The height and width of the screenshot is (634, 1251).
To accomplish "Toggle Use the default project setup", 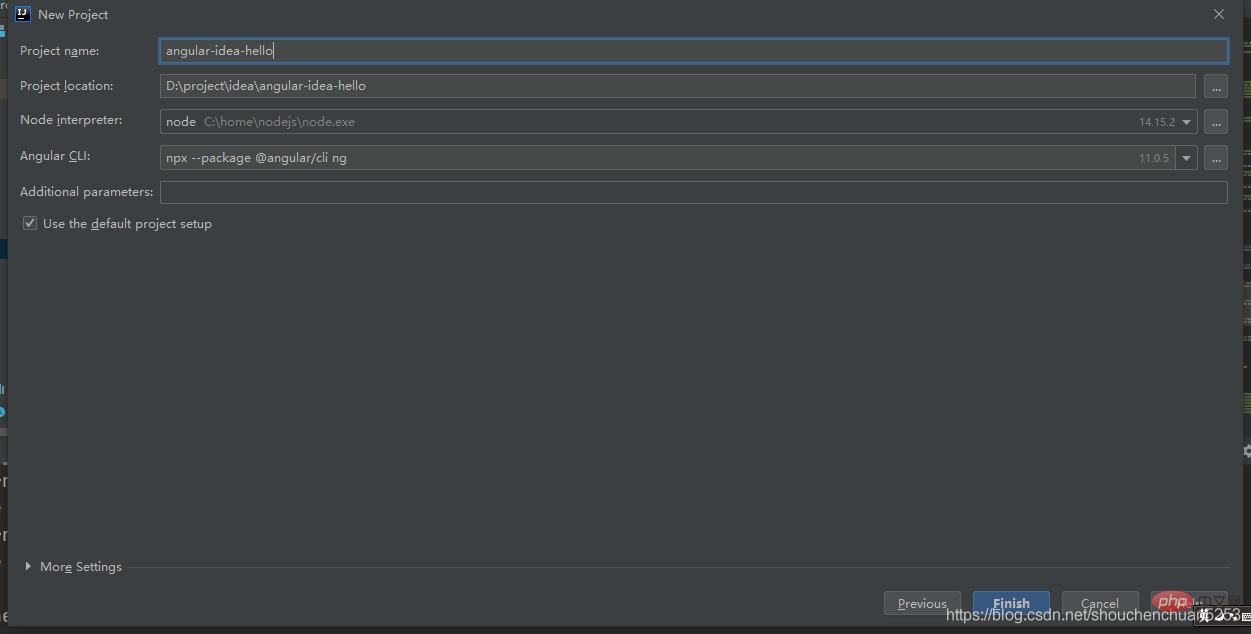I will coord(30,223).
